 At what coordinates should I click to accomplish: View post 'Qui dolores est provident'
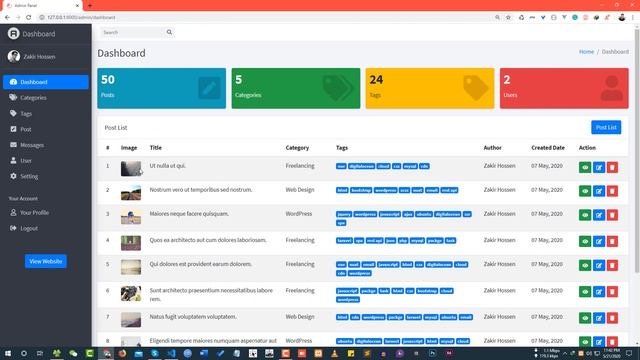coord(585,265)
